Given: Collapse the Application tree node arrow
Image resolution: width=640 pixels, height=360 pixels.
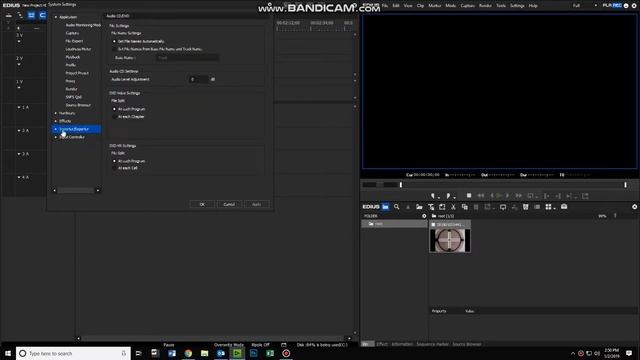Looking at the screenshot, I should point(56,17).
